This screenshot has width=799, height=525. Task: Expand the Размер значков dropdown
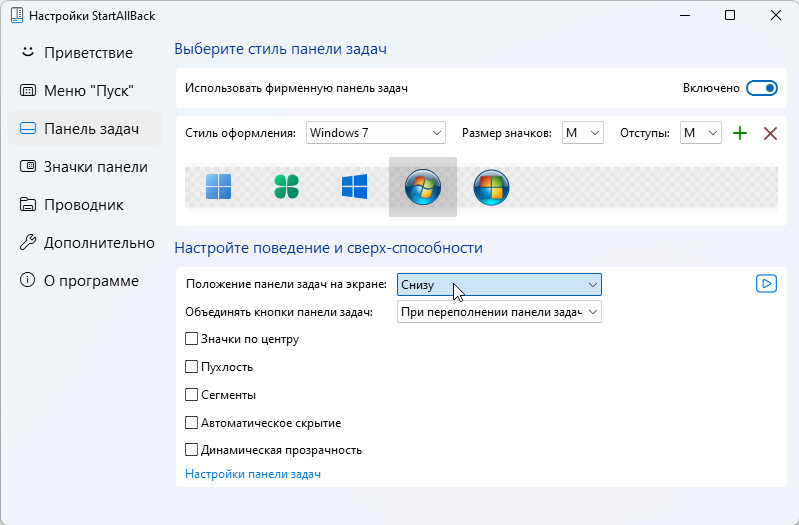click(x=582, y=133)
